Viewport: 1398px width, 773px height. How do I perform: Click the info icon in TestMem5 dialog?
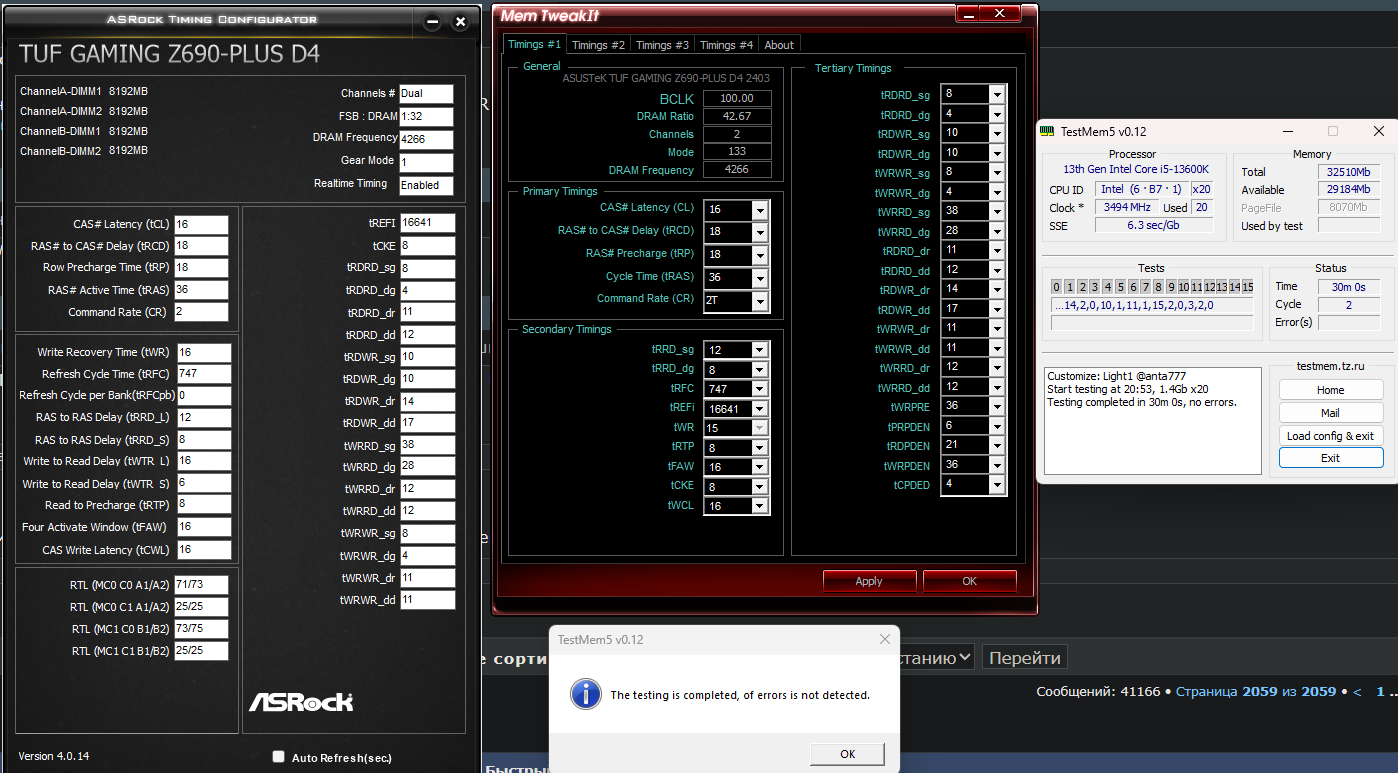click(x=585, y=693)
